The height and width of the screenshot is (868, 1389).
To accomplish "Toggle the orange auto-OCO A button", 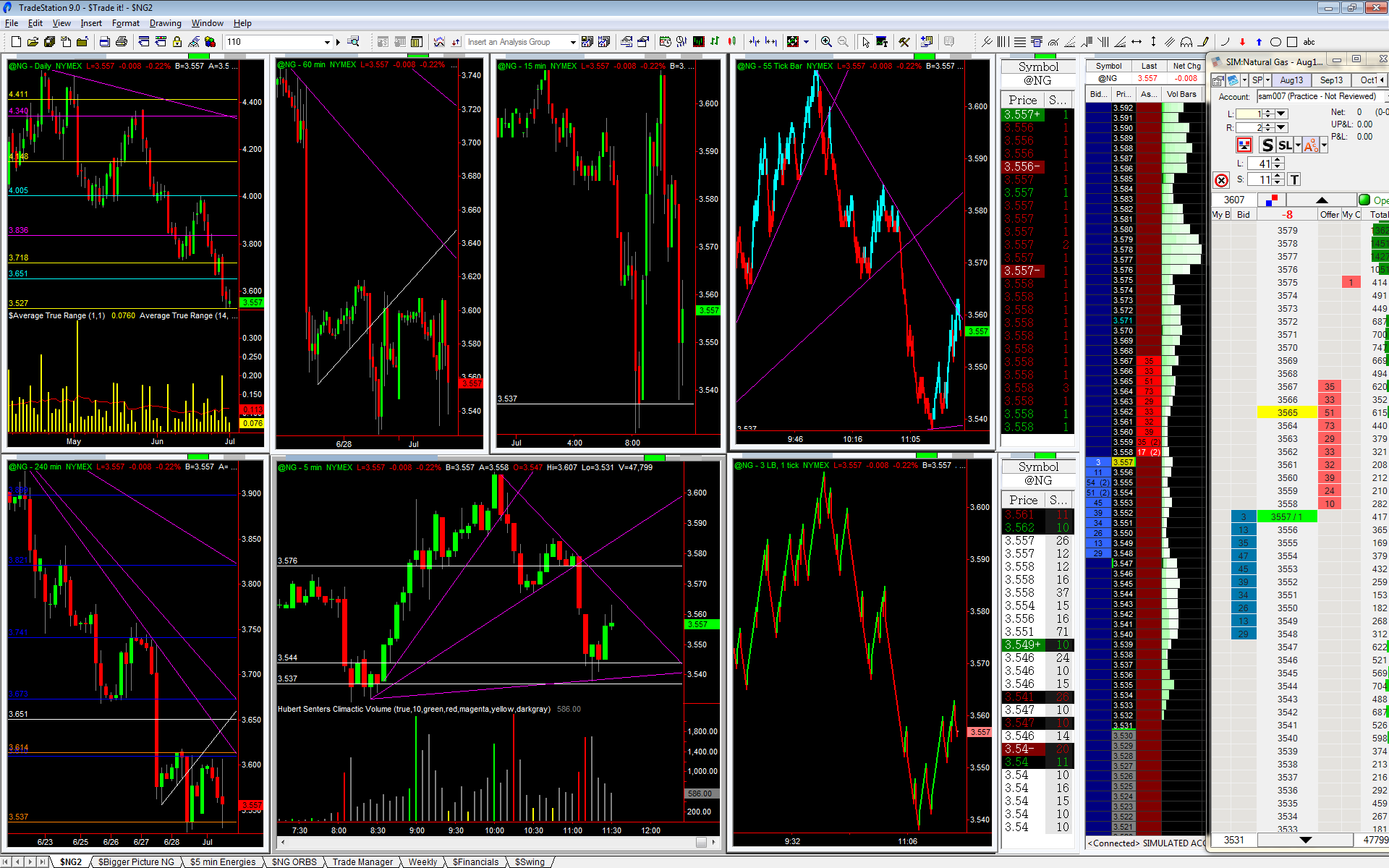I will click(1311, 145).
